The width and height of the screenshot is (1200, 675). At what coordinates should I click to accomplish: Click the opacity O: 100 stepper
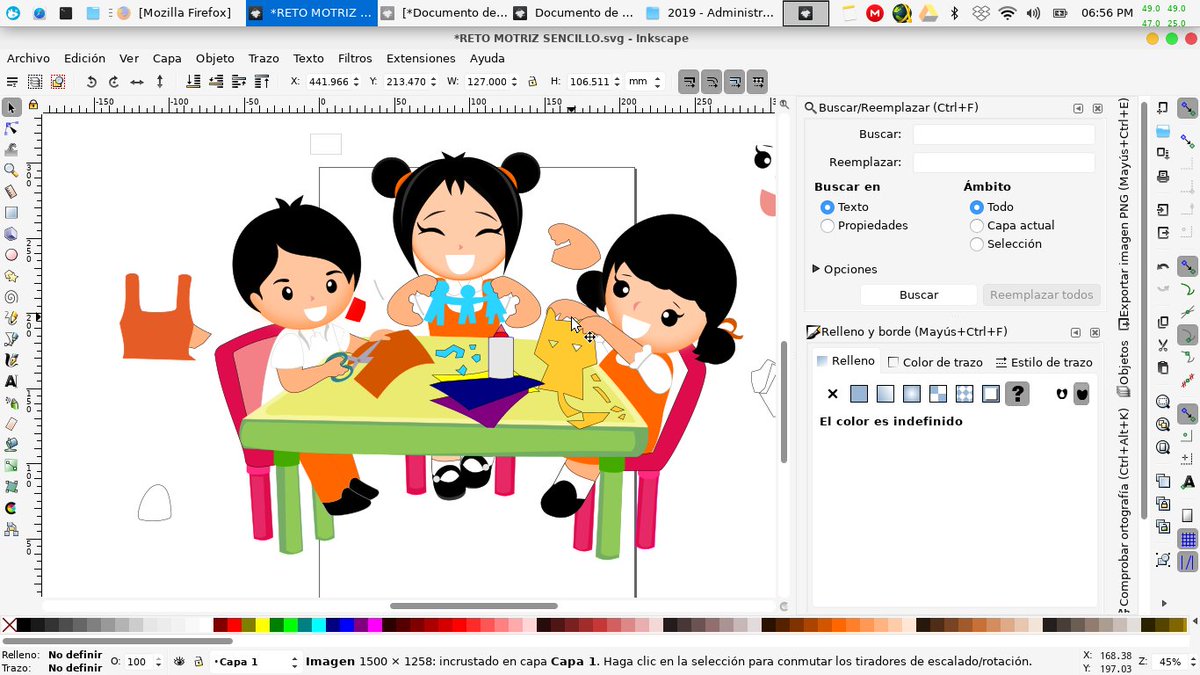click(x=159, y=662)
